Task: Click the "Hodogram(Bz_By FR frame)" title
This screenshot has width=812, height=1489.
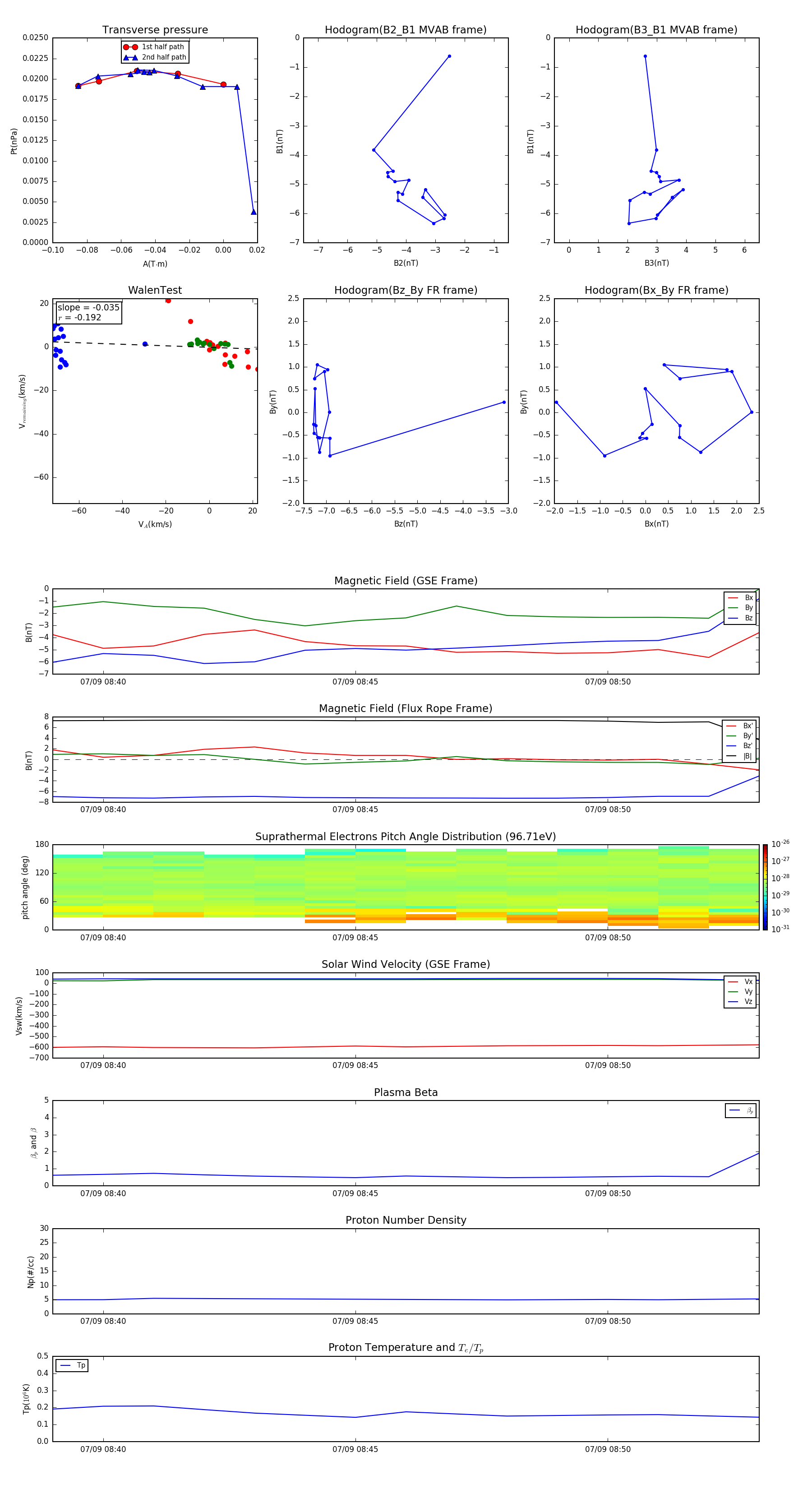Action: [x=406, y=290]
